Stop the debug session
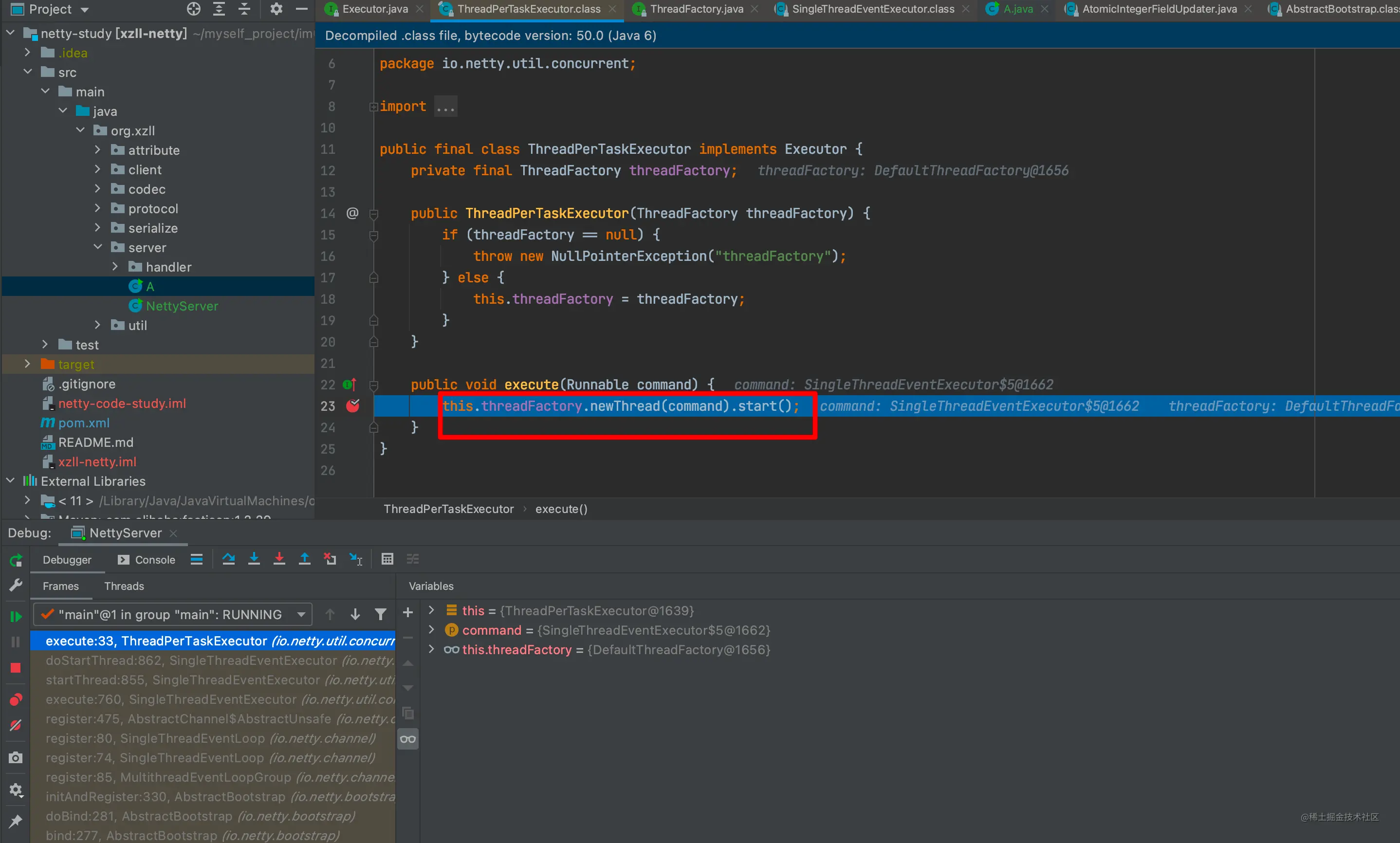 click(16, 668)
